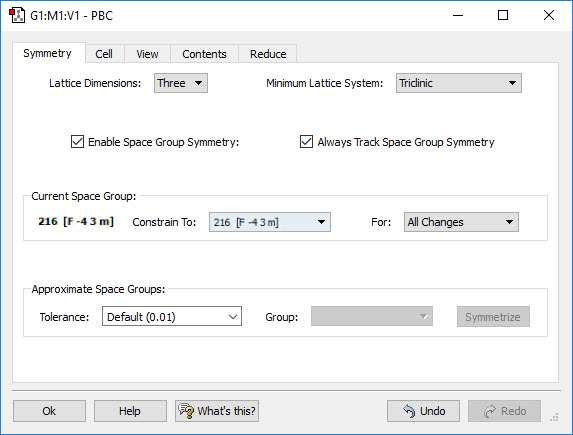Click the What's this? help icon
573x435 pixels.
pyautogui.click(x=186, y=411)
